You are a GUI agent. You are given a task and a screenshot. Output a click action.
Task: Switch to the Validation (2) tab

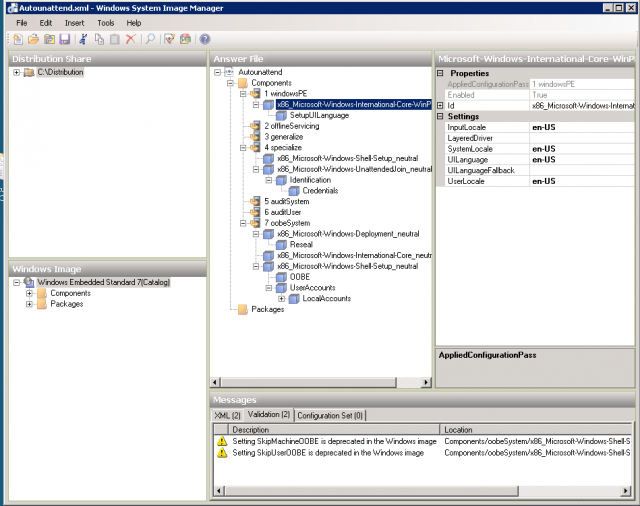[269, 415]
